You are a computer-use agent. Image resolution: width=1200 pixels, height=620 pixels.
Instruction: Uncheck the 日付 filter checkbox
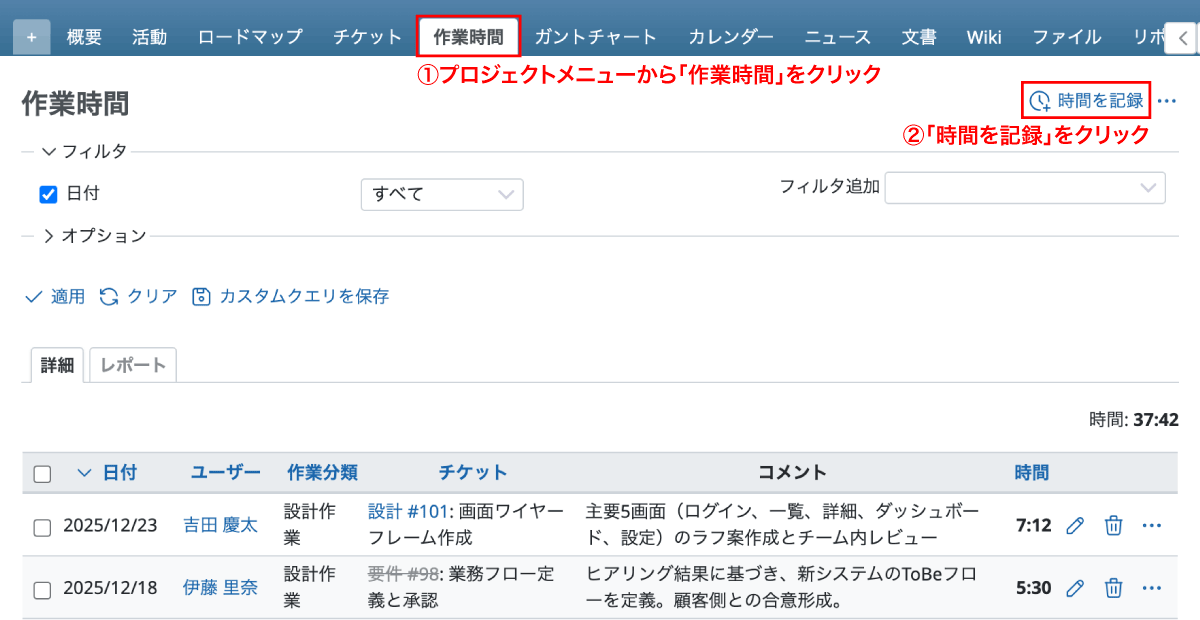pos(48,194)
